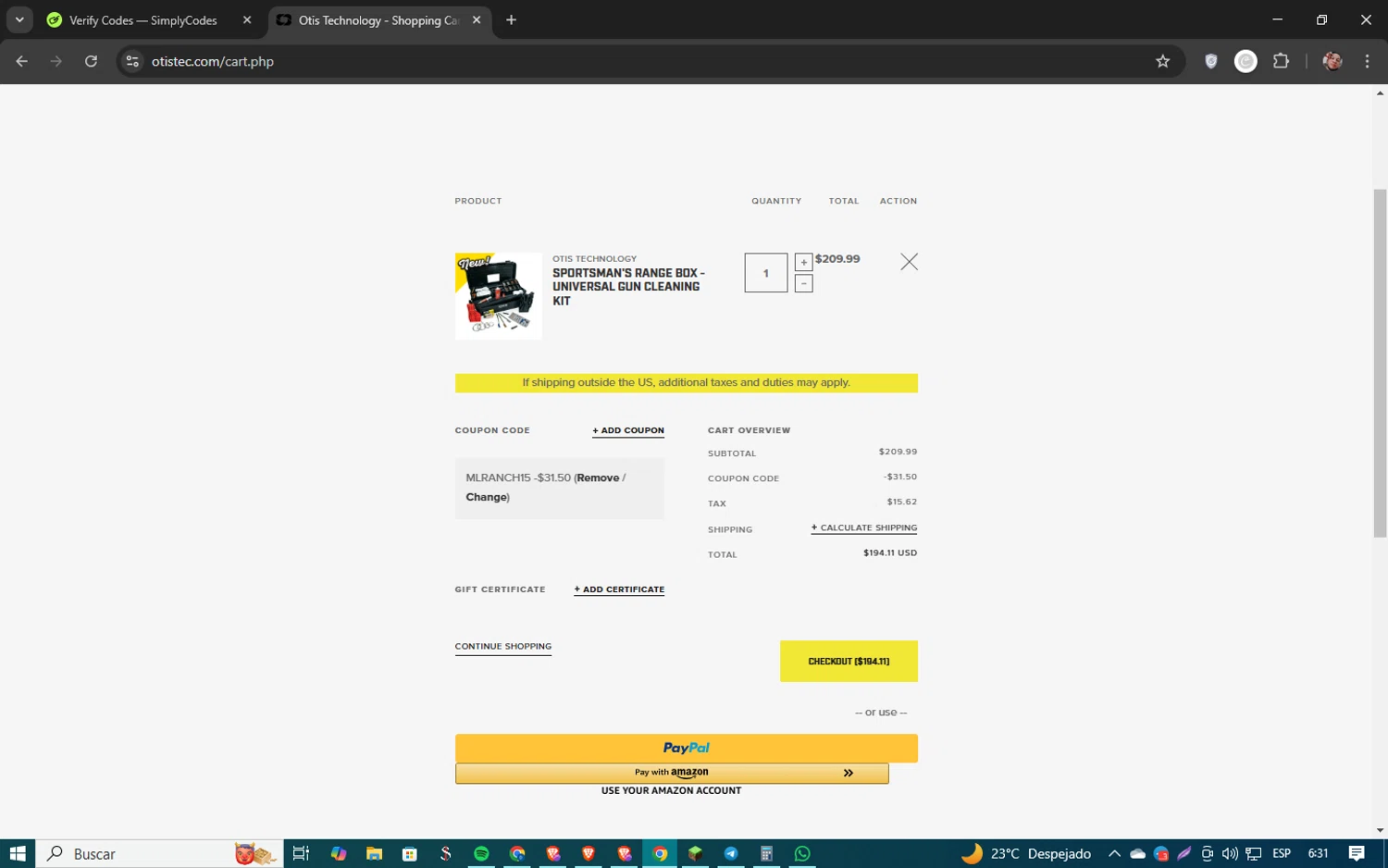View site information icon in address bar
The height and width of the screenshot is (868, 1388).
tap(132, 61)
